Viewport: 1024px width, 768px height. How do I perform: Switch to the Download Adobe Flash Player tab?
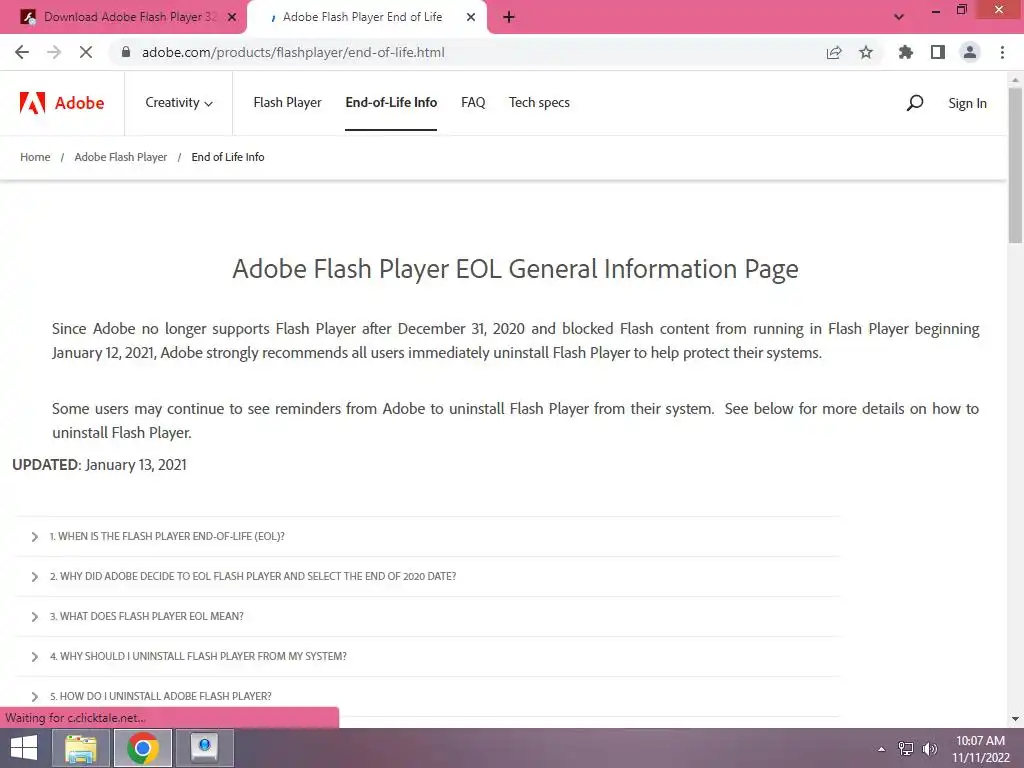point(122,17)
